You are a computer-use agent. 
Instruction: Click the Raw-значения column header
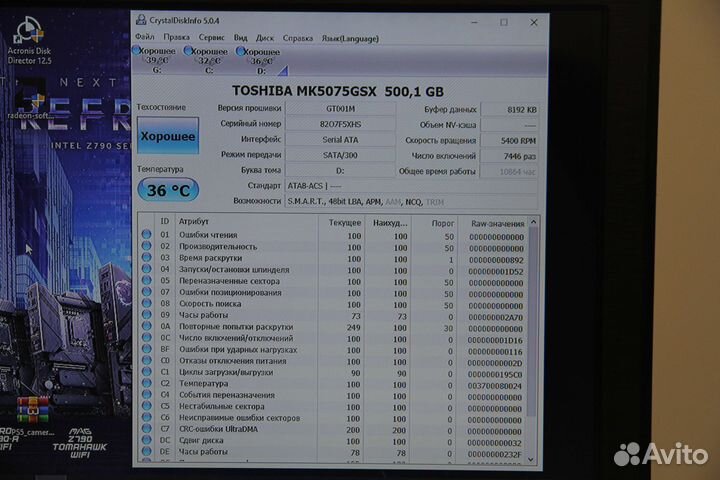coord(492,224)
